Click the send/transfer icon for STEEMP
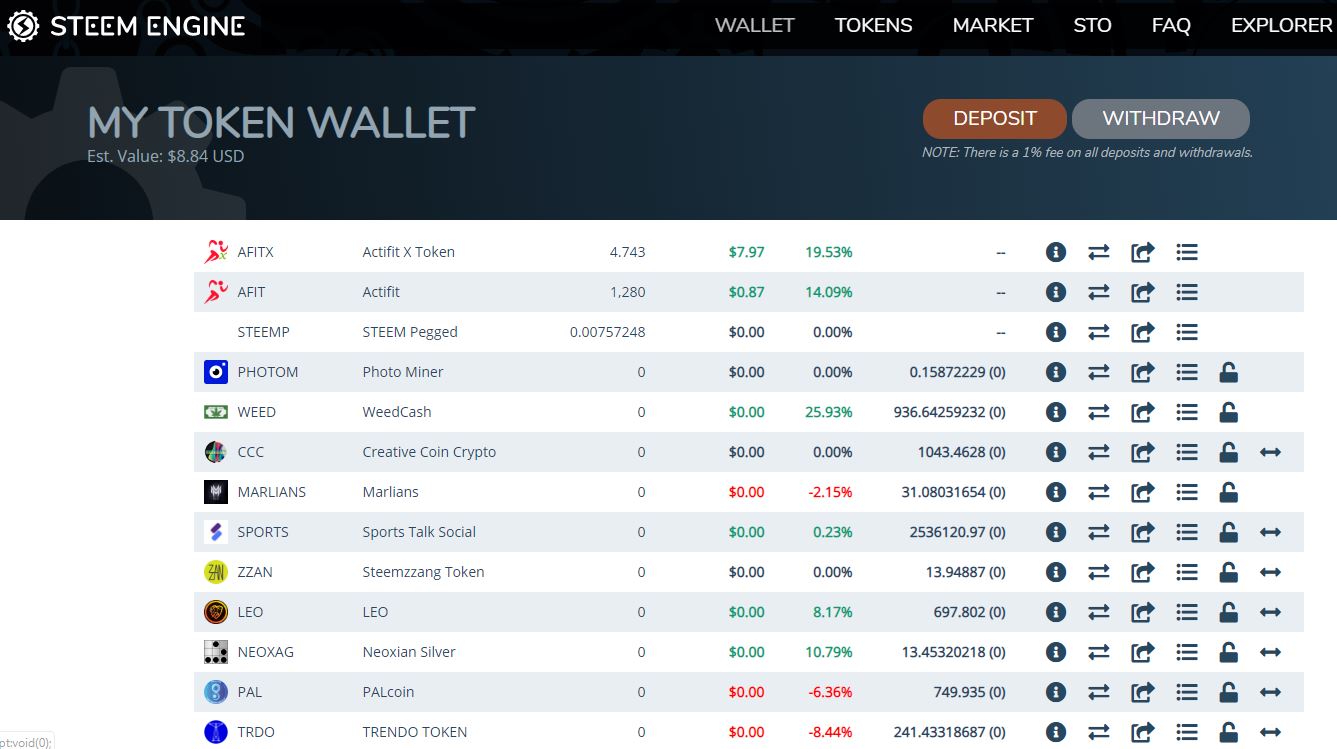 coord(1142,332)
